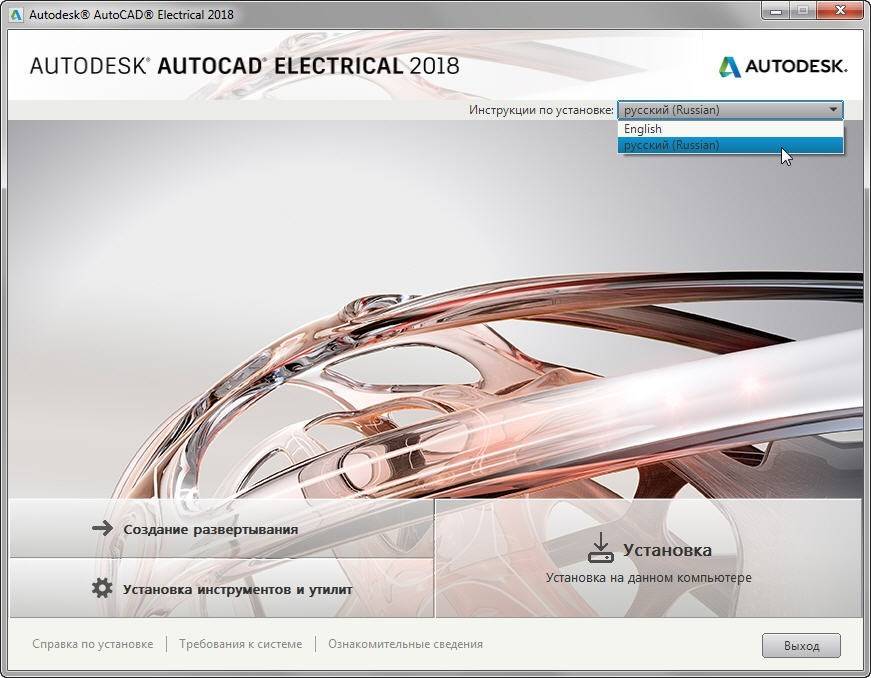Open the Ознакомительные сведения link
Image resolution: width=871 pixels, height=678 pixels.
(405, 644)
